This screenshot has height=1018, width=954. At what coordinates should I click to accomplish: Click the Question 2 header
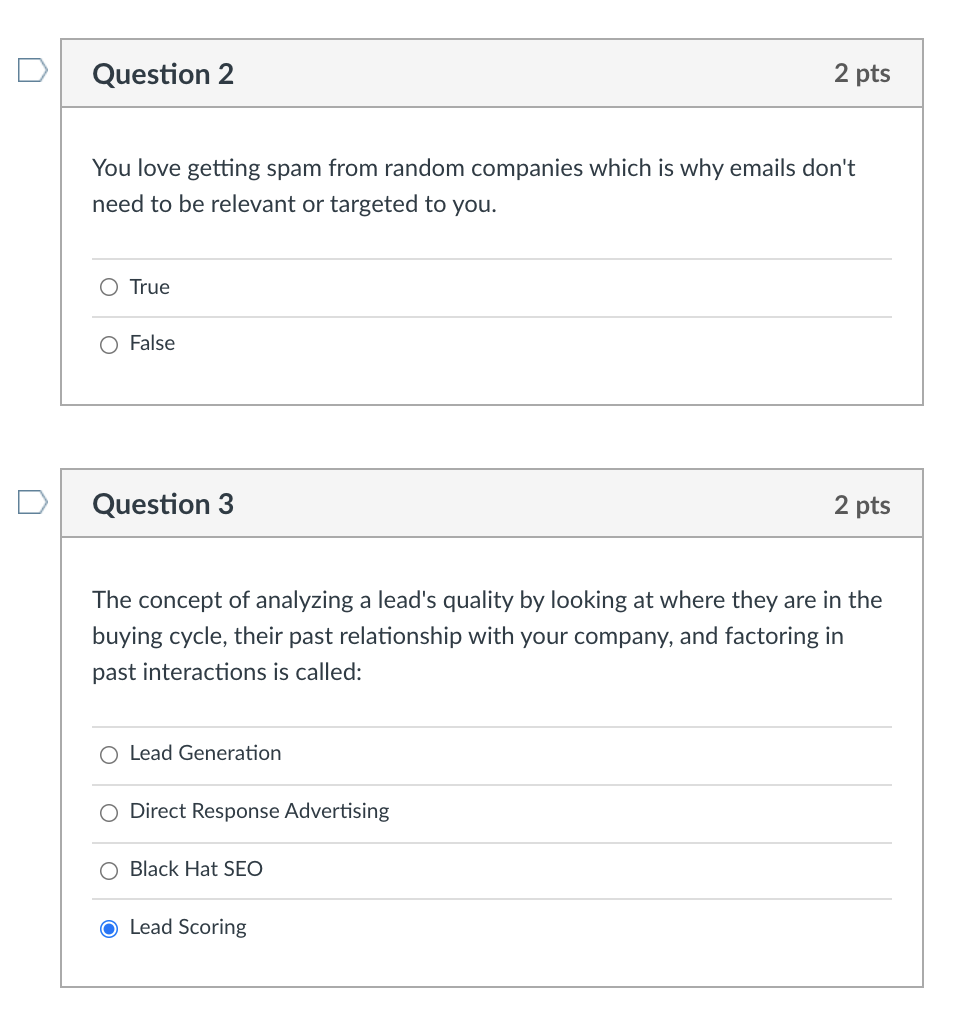click(162, 73)
